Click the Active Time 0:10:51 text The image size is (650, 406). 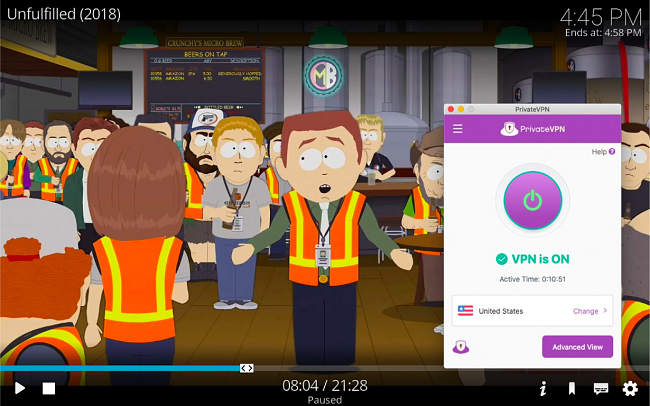(x=533, y=279)
